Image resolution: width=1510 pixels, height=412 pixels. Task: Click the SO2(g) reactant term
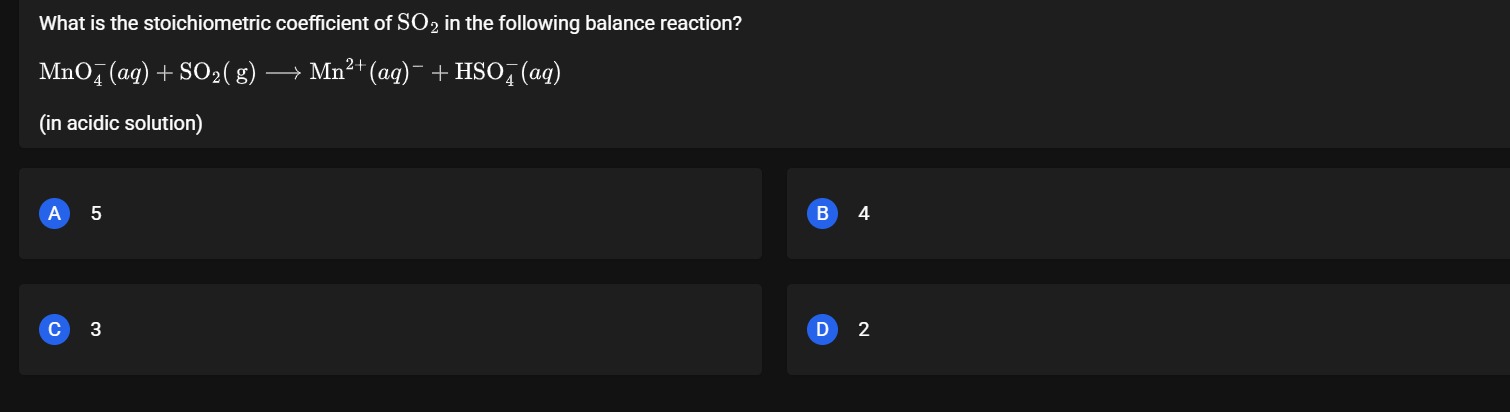(x=218, y=72)
